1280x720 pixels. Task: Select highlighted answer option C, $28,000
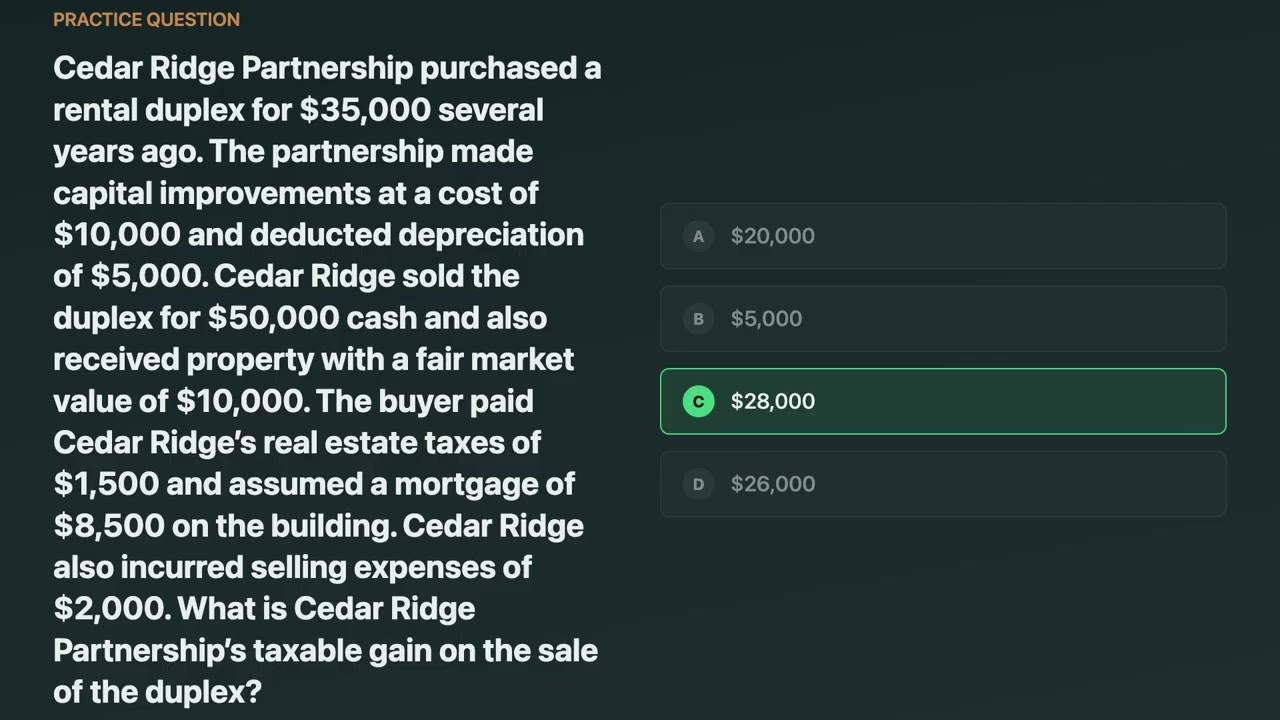[x=943, y=401]
